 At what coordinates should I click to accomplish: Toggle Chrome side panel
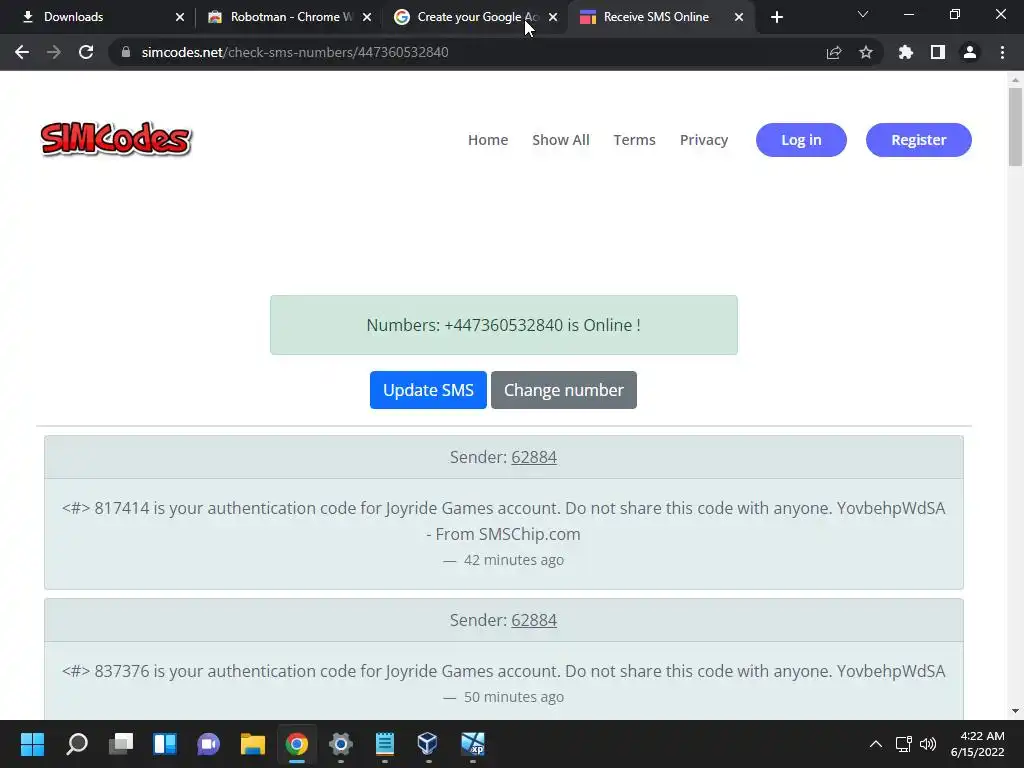(x=938, y=52)
